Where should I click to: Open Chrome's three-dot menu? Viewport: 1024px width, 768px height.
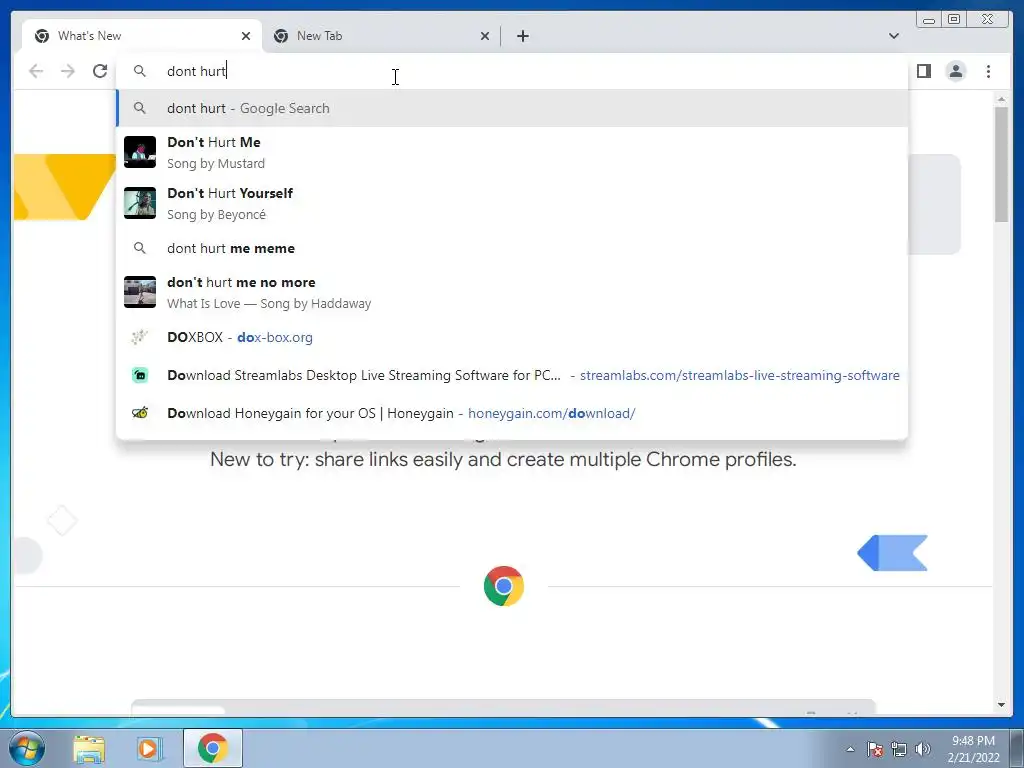point(988,71)
